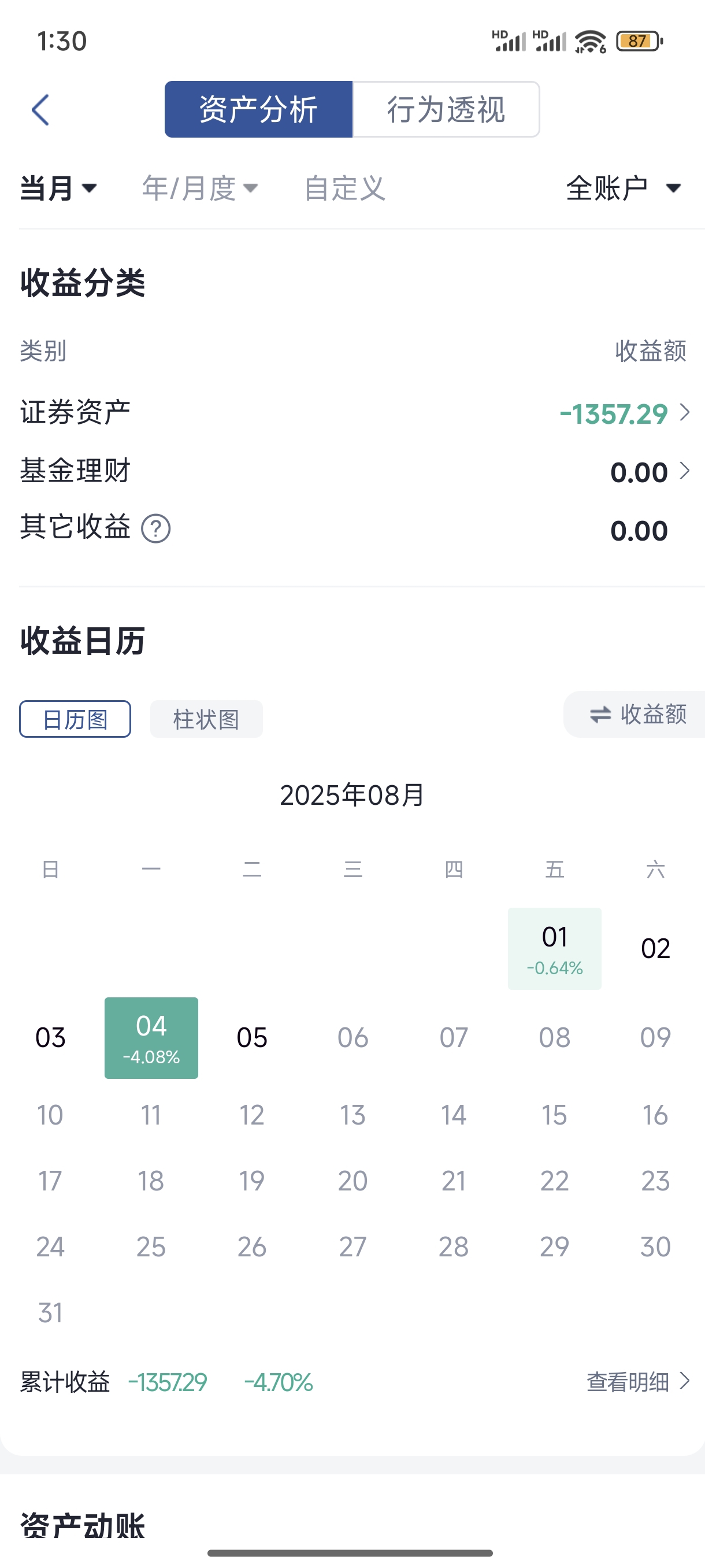Open the 查看明细 link
Screen dimensions: 705x1568
coord(628,1382)
